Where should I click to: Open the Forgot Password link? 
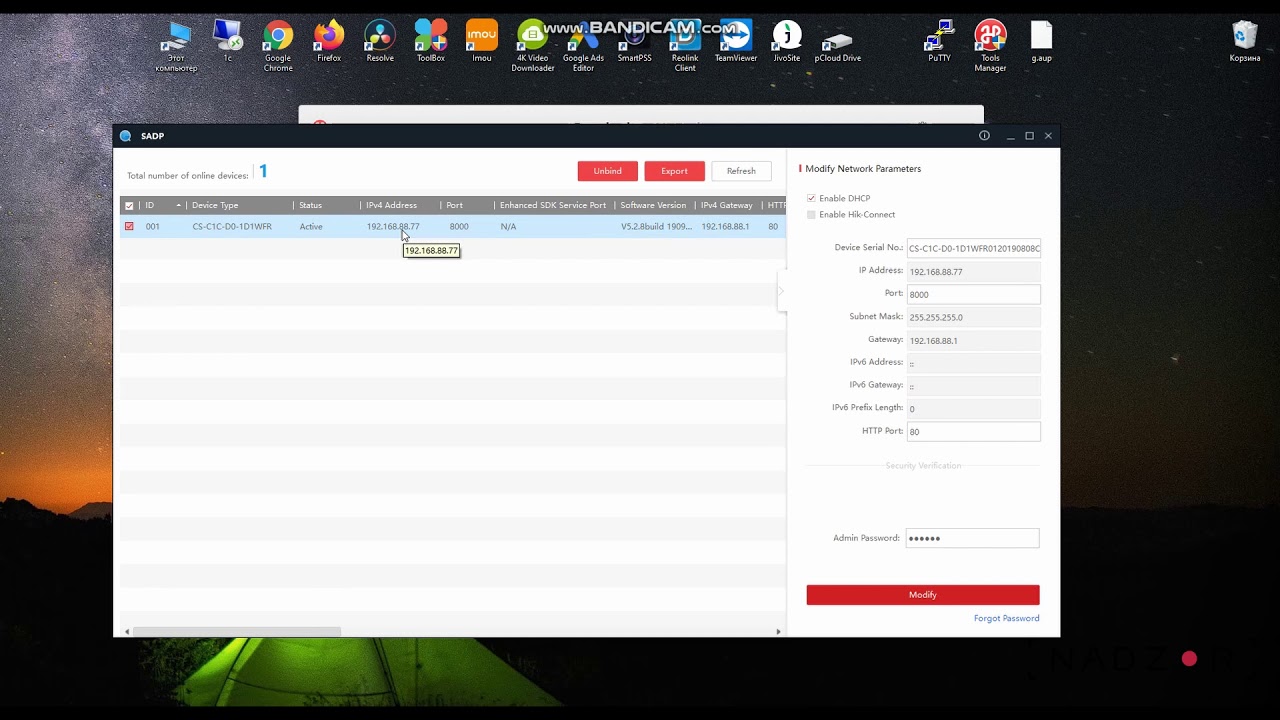1006,618
